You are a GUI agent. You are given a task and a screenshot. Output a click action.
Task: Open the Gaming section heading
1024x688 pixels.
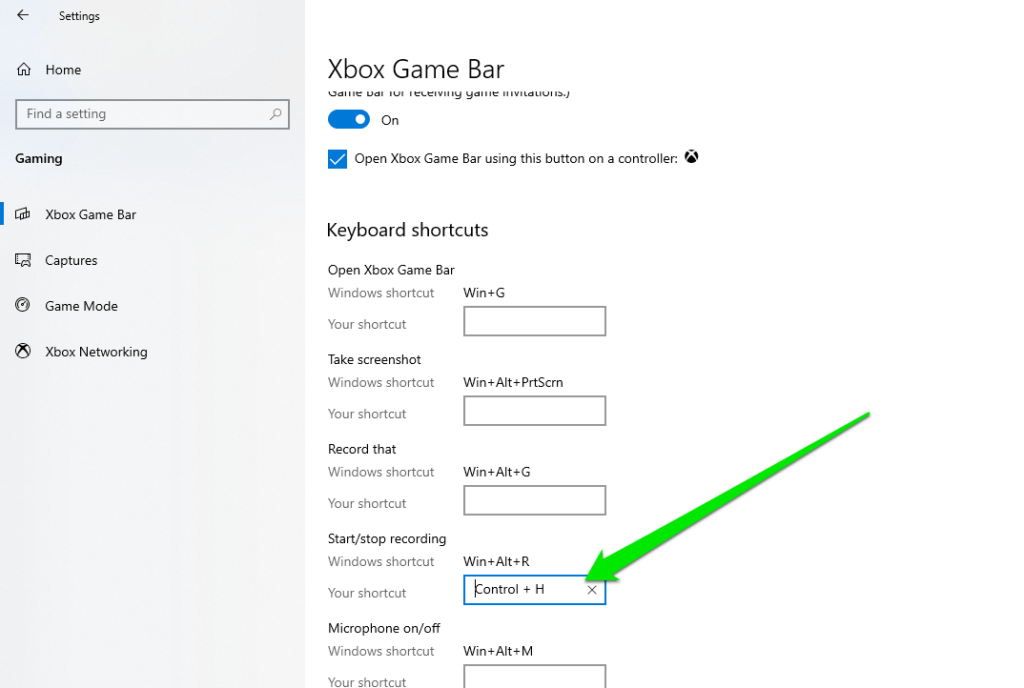pyautogui.click(x=40, y=158)
